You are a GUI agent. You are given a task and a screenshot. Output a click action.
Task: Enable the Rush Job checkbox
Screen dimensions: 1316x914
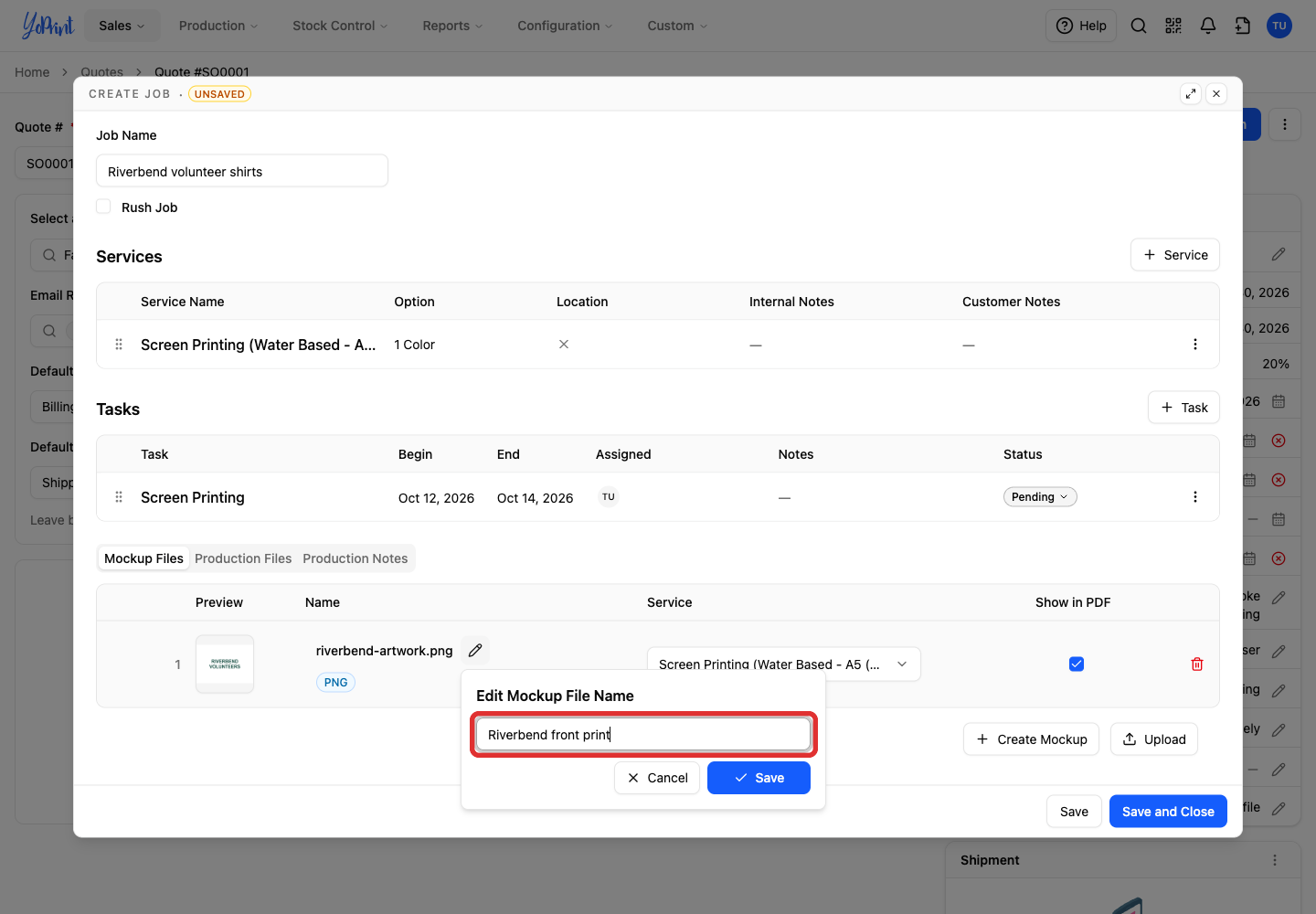click(x=104, y=207)
